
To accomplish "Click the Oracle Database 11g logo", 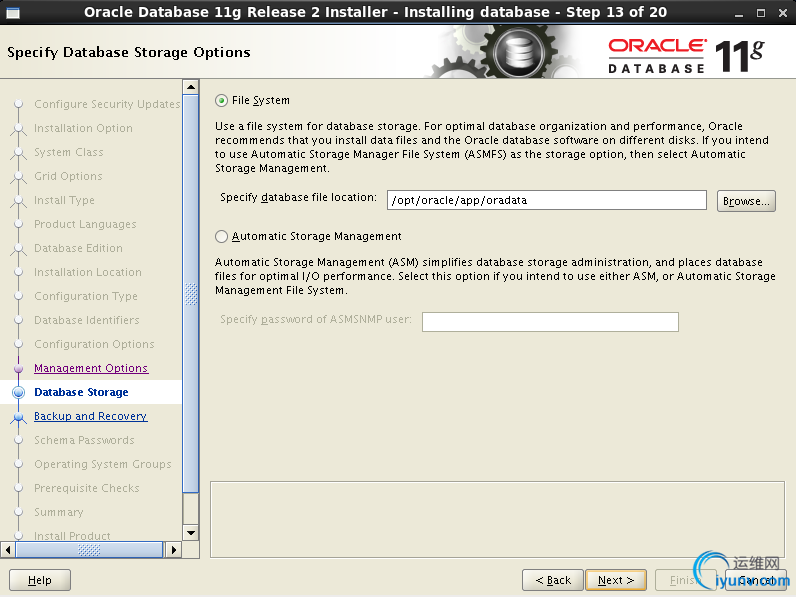I will point(686,55).
